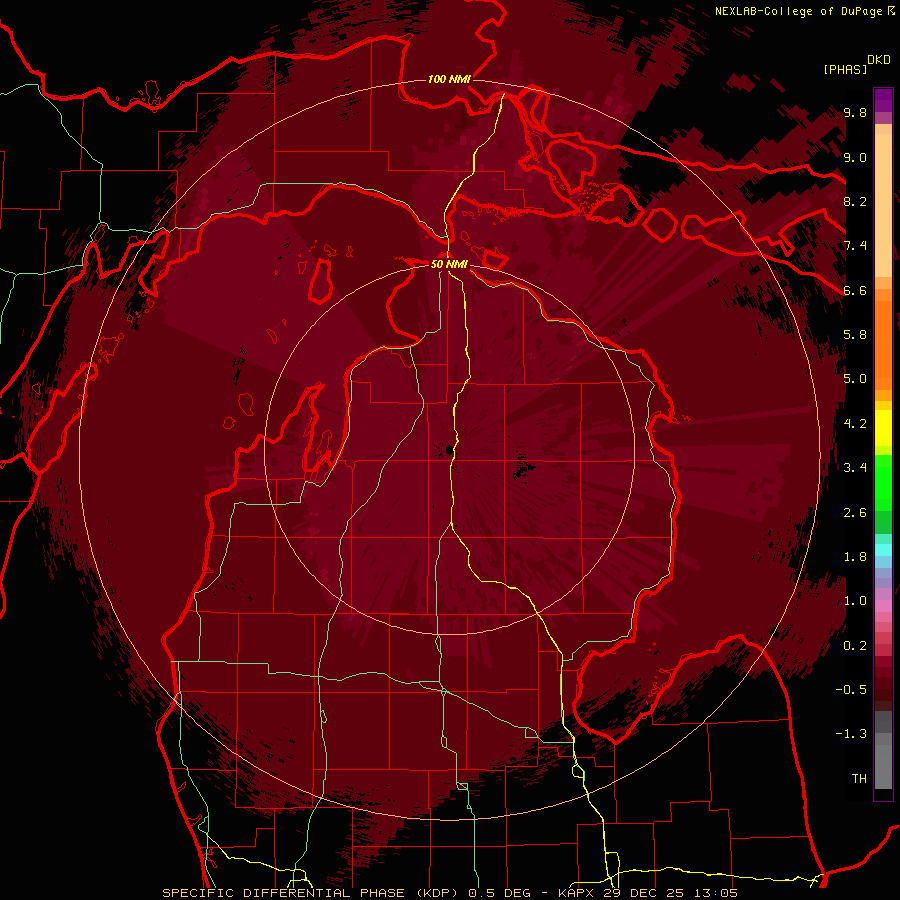Pick the bright green segment of the color bar
Screen dimensions: 900x900
point(883,482)
